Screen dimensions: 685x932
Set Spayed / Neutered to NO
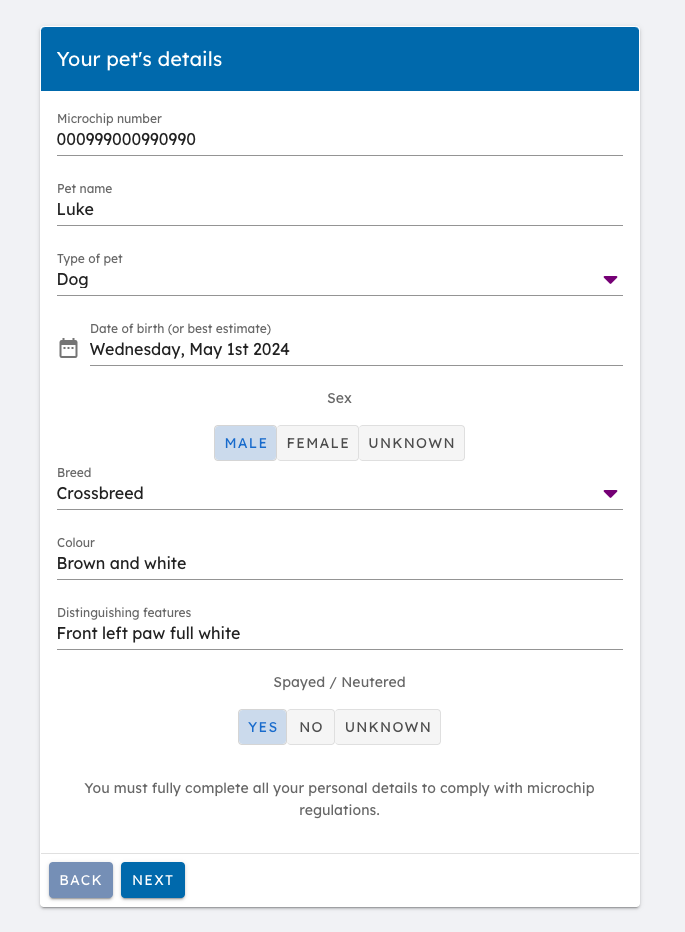click(x=311, y=727)
